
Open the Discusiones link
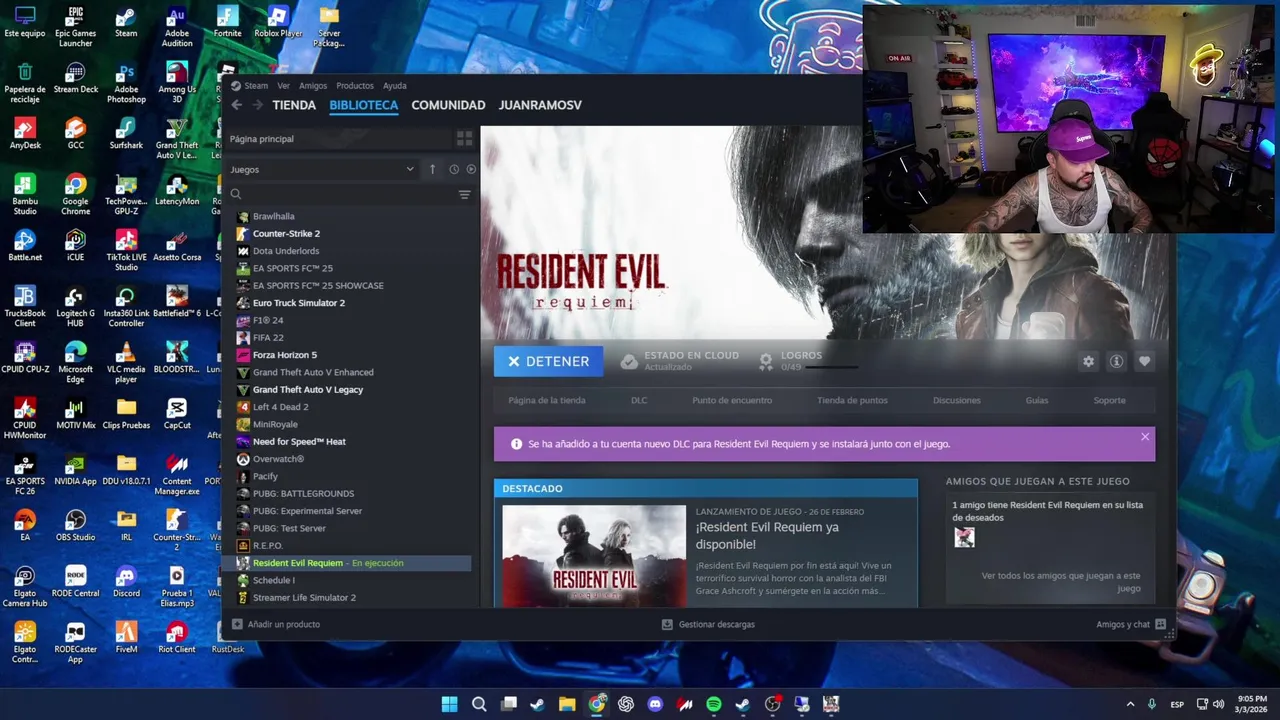(957, 400)
